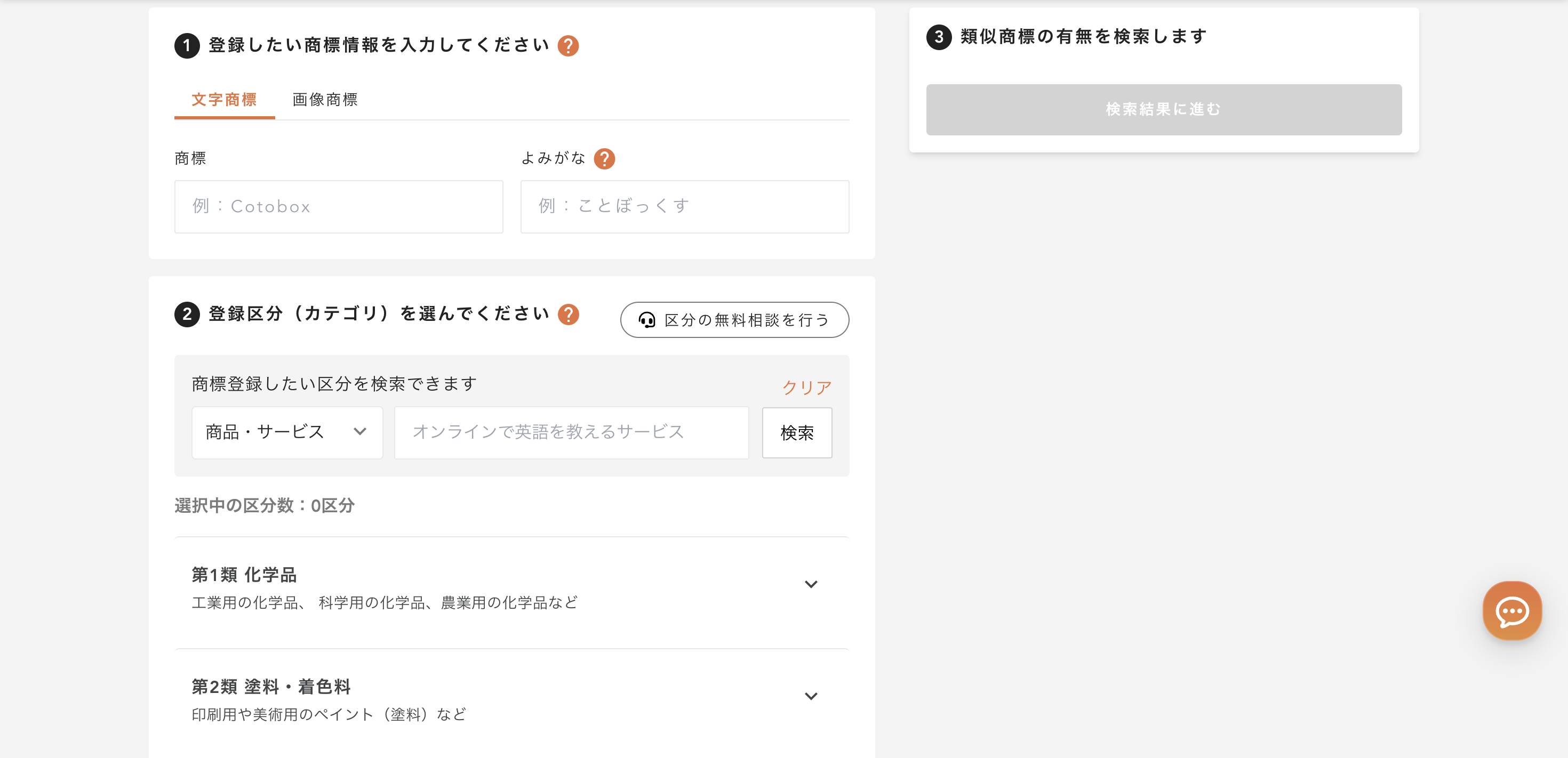Click step 3 number badge

click(x=939, y=37)
